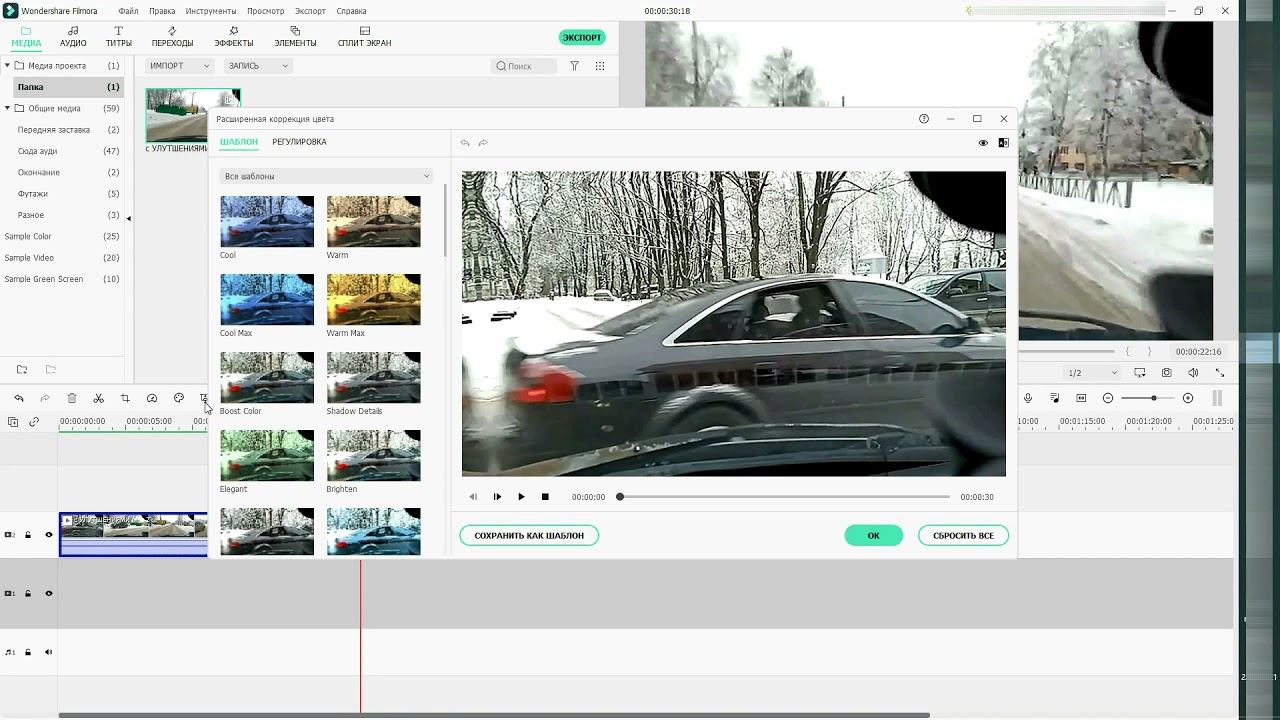Screen dimensions: 1280x720
Task: Take a snapshot with the camera icon
Action: [1167, 373]
